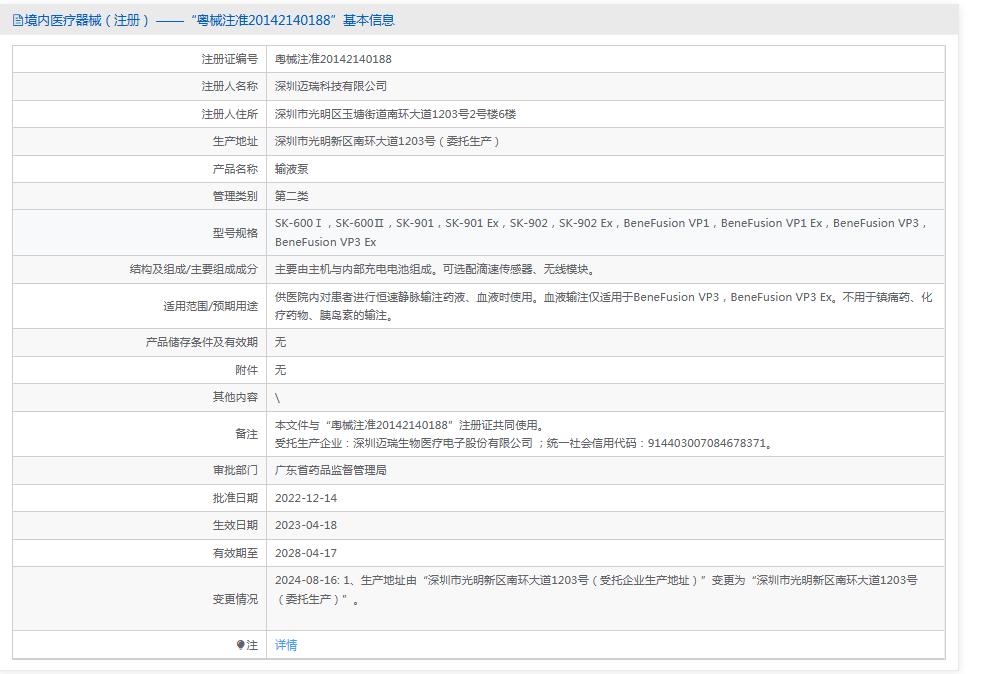Screen dimensions: 982x674
Task: Click the 注册证编号 label cell
Action: click(x=229, y=59)
